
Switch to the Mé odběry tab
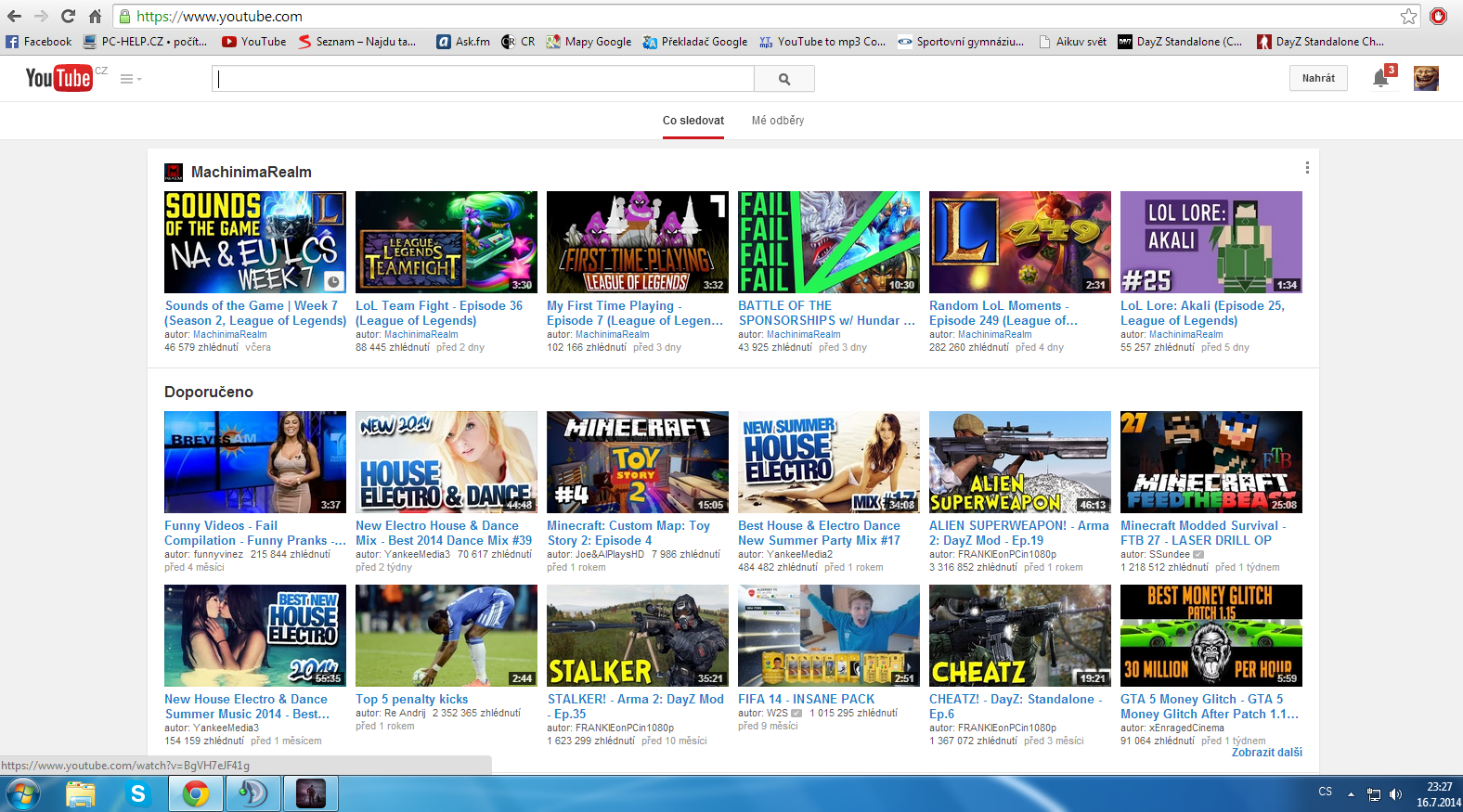pos(778,121)
